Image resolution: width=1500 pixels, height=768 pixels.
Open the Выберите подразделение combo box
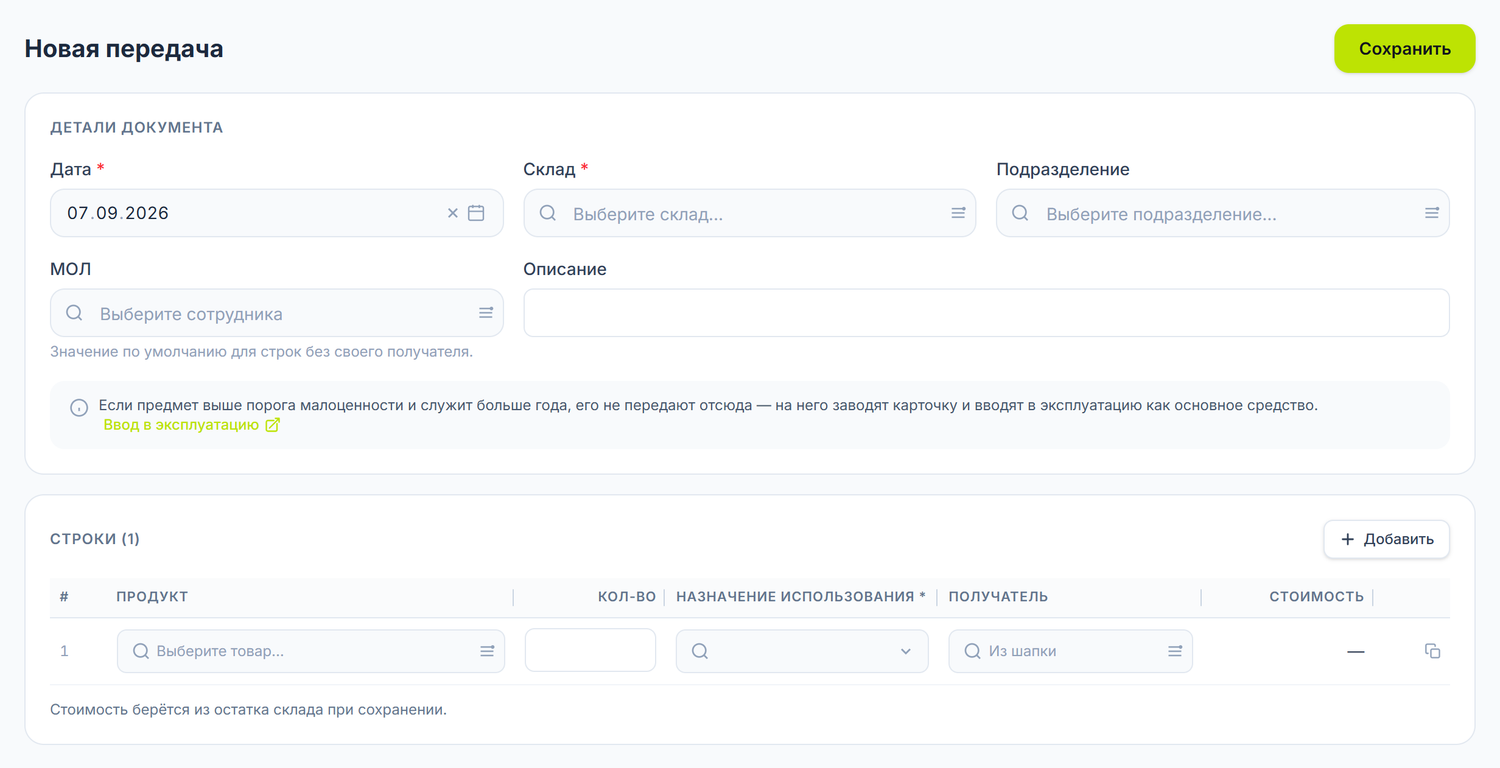(1222, 213)
